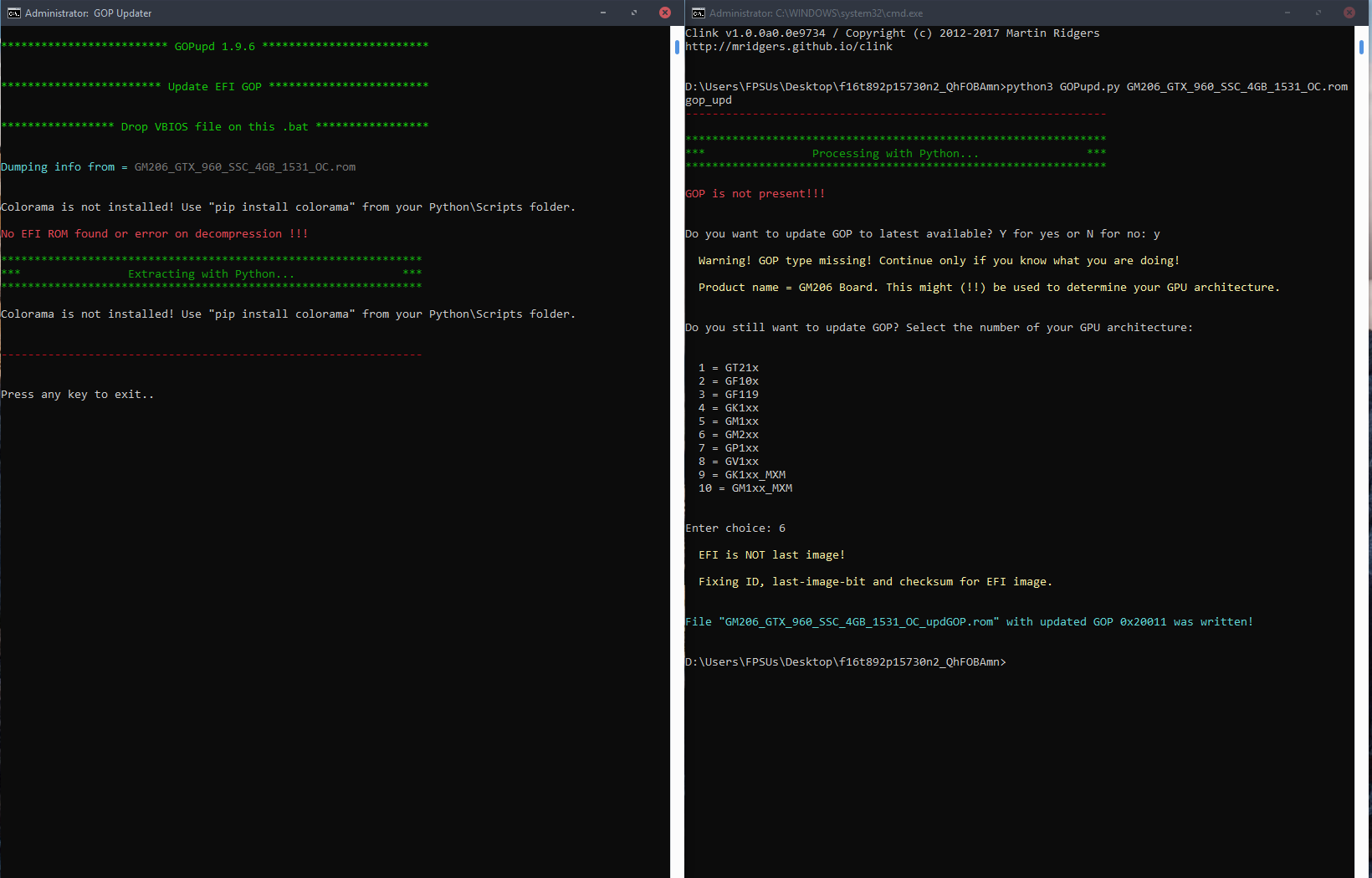Screen dimensions: 1372x878
Task: Select the first 'Colorama is not installed!' line
Action: (289, 207)
